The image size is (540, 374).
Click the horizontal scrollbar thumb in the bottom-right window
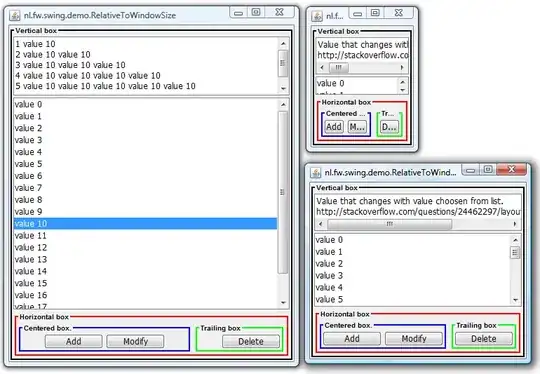pyautogui.click(x=389, y=224)
